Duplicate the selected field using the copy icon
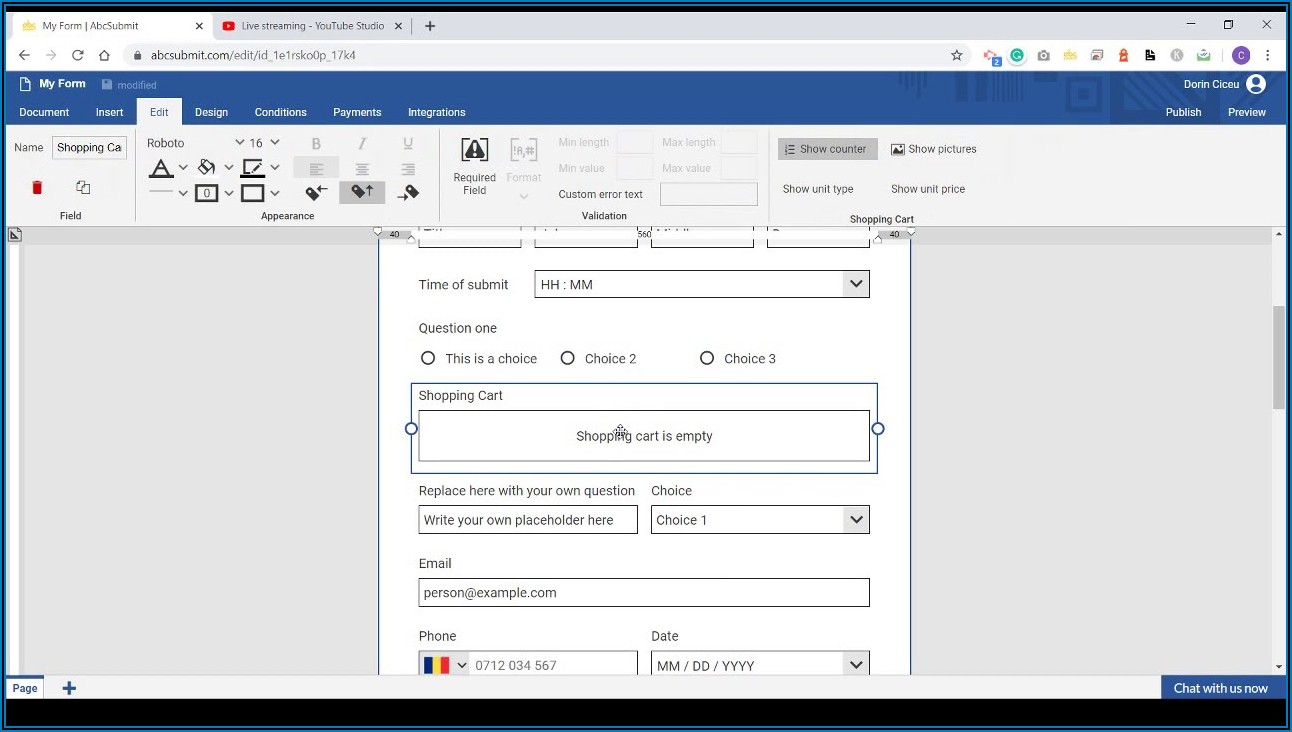The image size is (1292, 732). [x=83, y=187]
